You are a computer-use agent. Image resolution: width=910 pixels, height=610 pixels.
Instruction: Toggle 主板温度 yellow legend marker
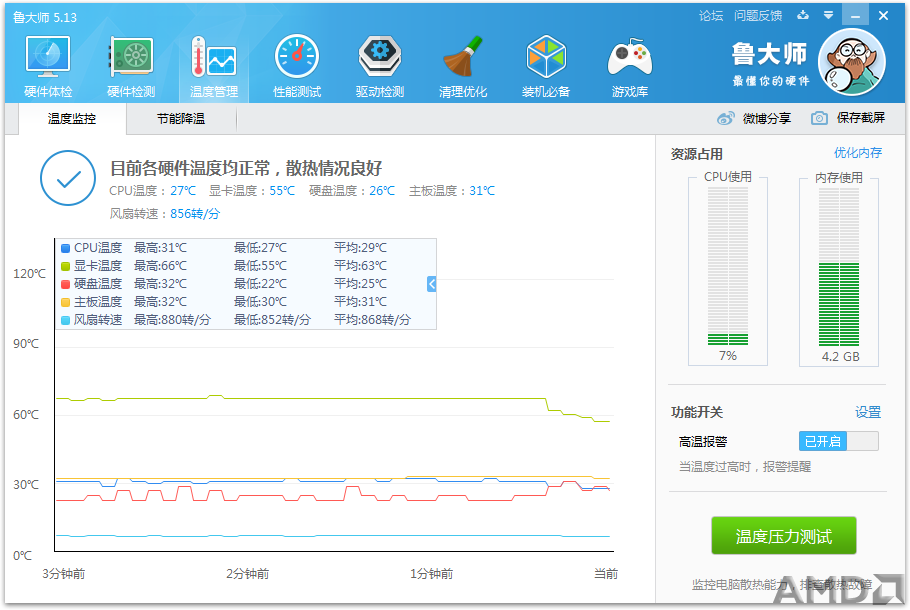pyautogui.click(x=66, y=302)
